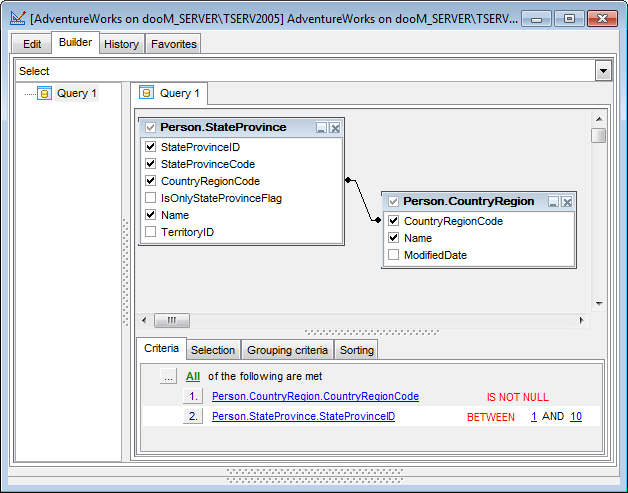This screenshot has width=628, height=493.
Task: Open the Grouping criteria tab
Action: (287, 350)
